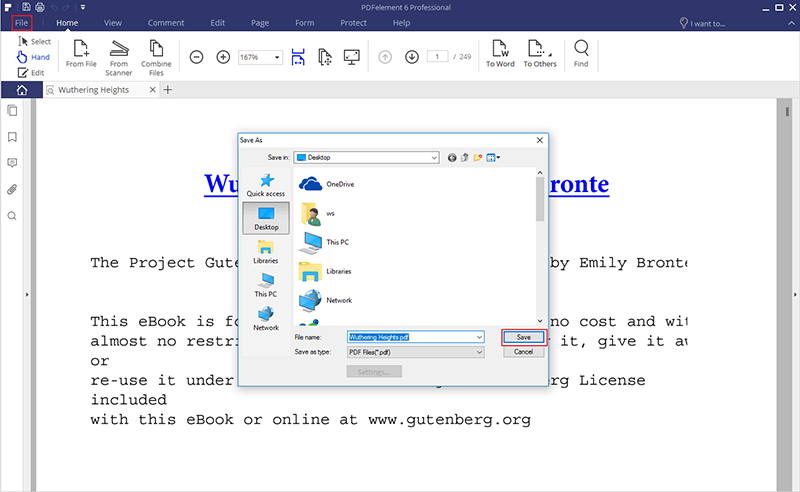
Task: Open the Comment tab
Action: [x=166, y=23]
